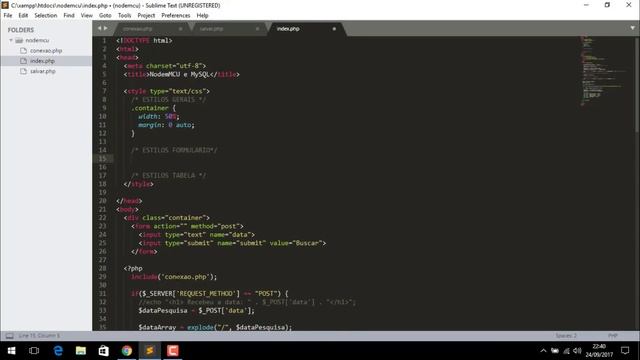Open Task View on taskbar
Screen dimensions: 640x360
click(x=34, y=351)
